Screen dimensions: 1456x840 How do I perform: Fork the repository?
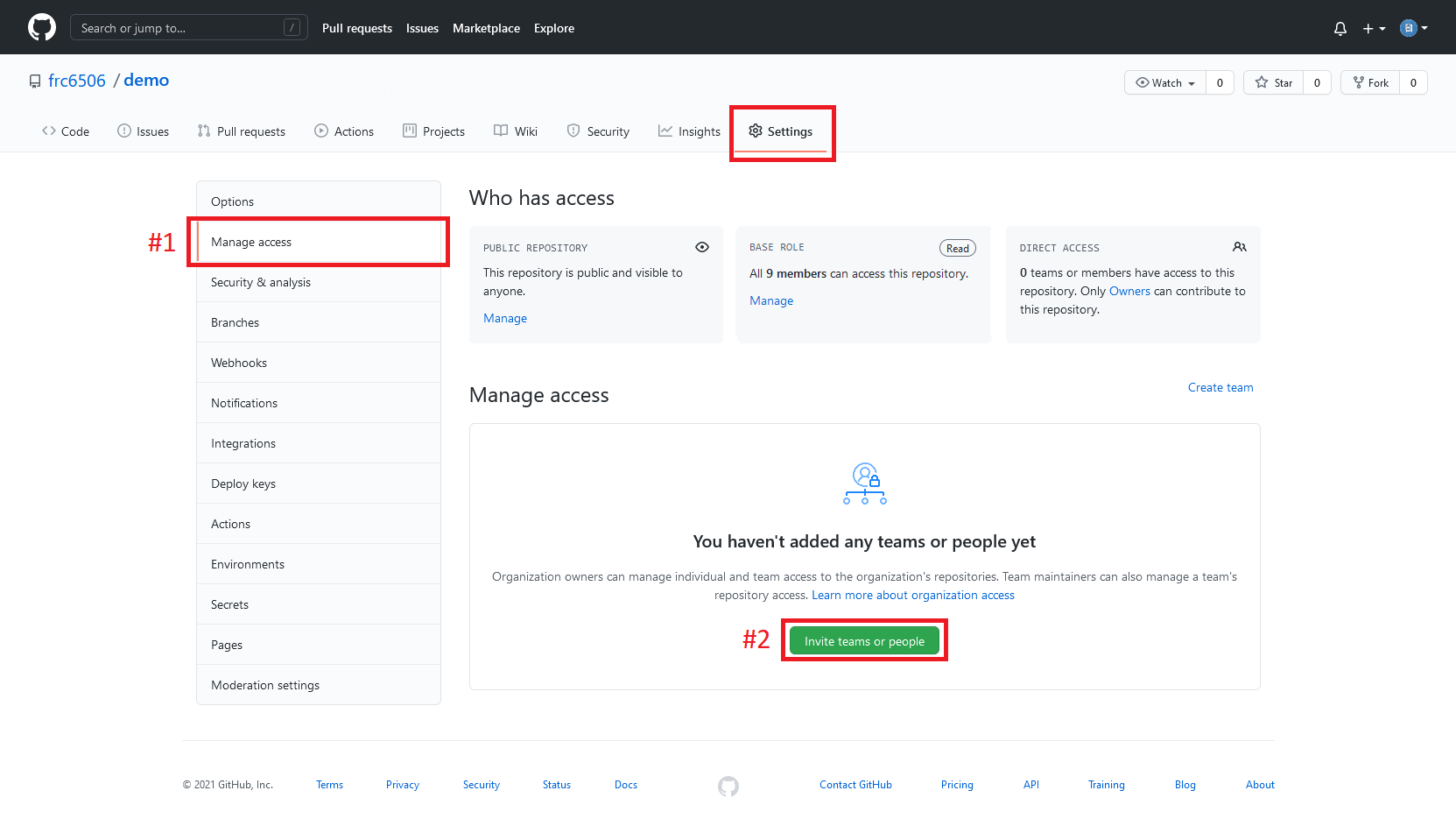point(1370,82)
